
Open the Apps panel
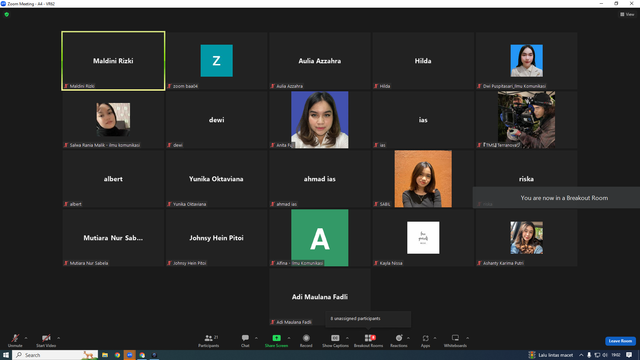click(425, 340)
